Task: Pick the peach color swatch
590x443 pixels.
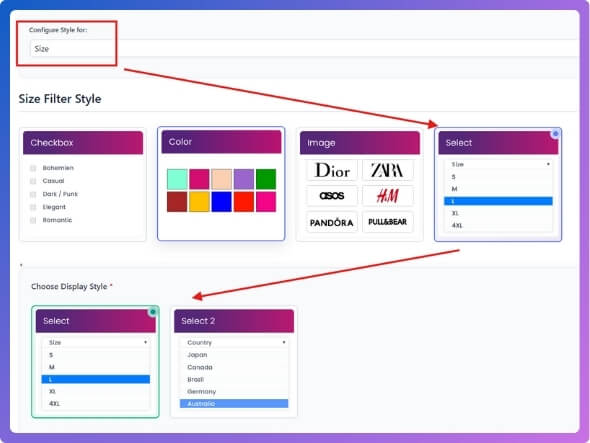Action: tap(222, 179)
